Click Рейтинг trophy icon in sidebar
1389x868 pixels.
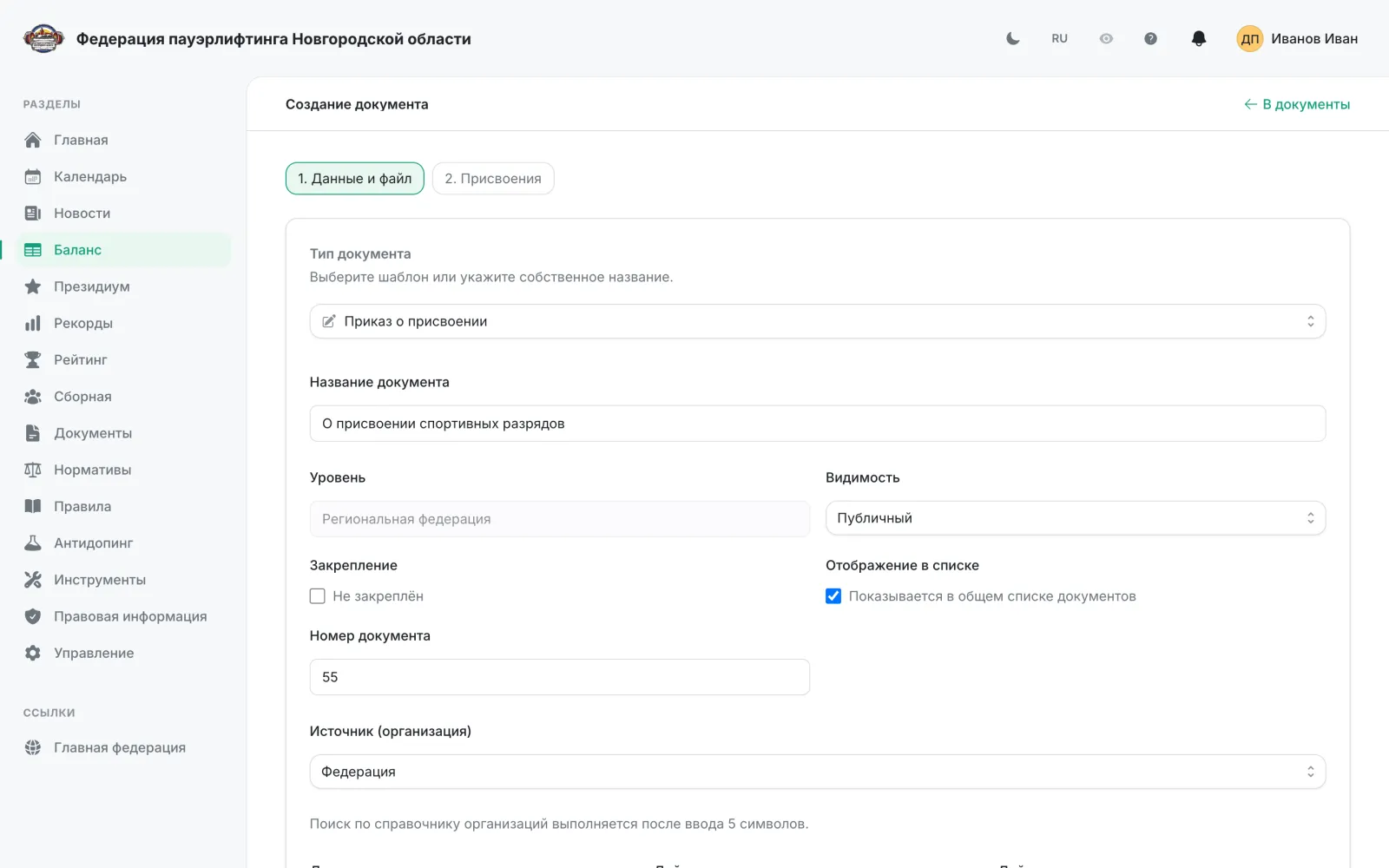pos(33,359)
